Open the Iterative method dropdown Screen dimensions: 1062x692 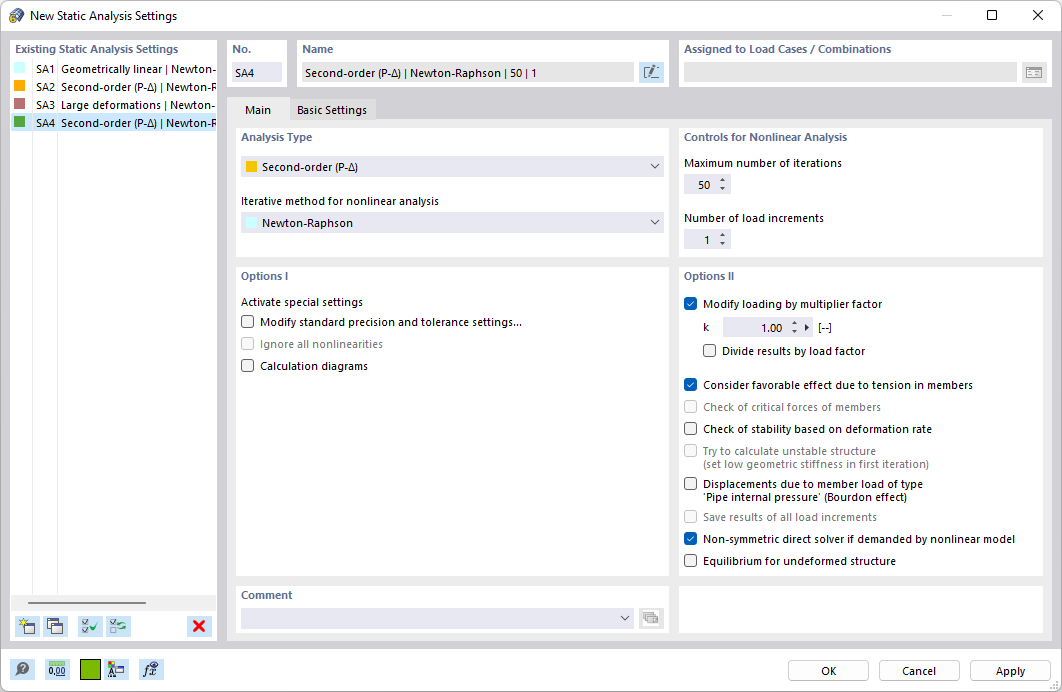click(655, 222)
